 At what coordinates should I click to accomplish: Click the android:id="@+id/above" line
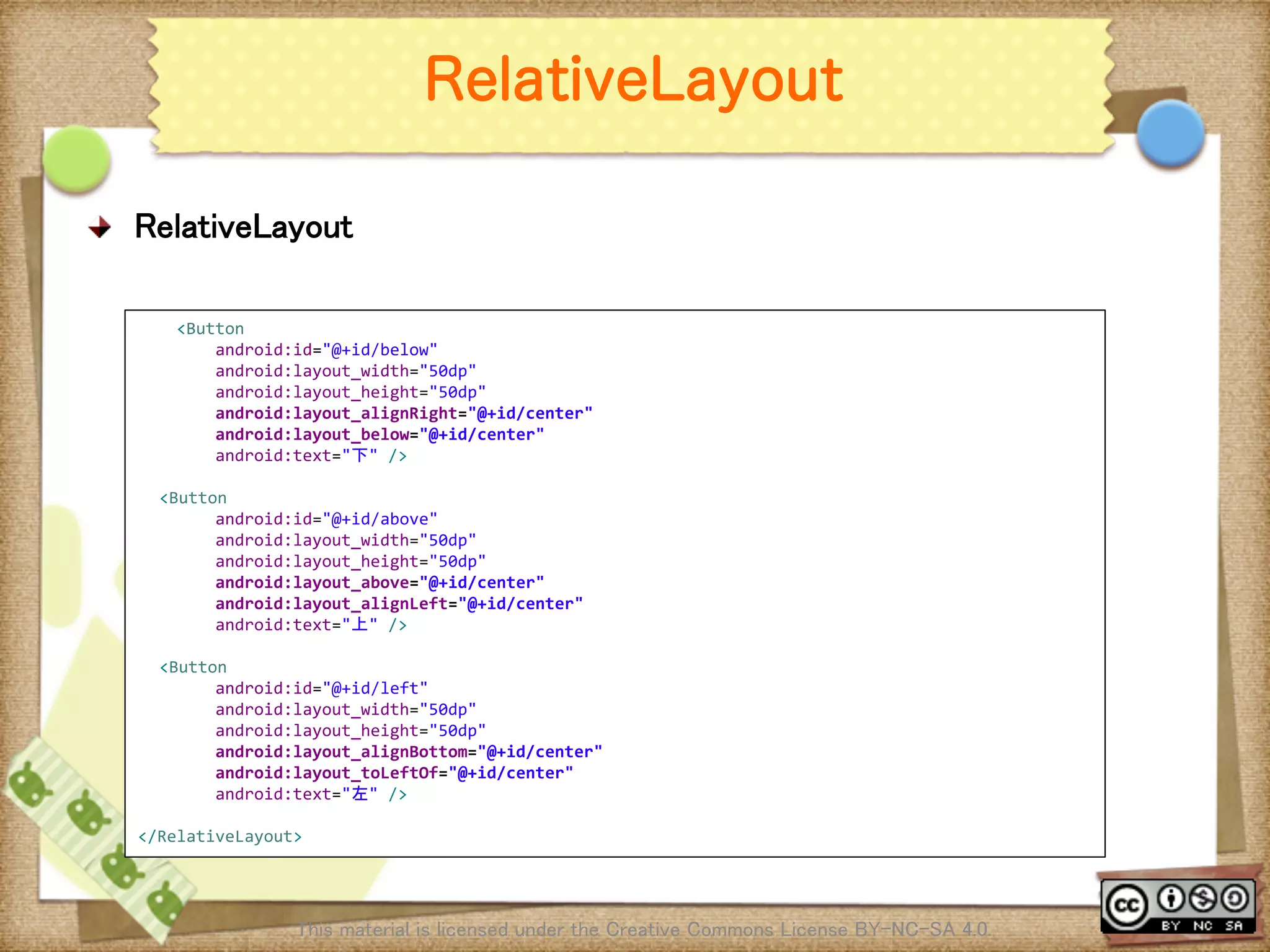326,519
